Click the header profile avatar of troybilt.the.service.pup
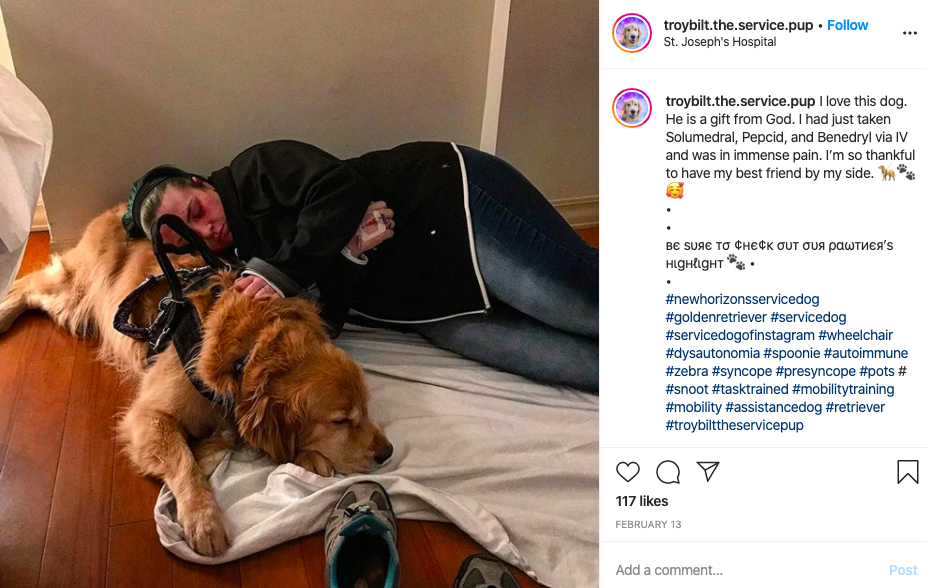 point(632,33)
